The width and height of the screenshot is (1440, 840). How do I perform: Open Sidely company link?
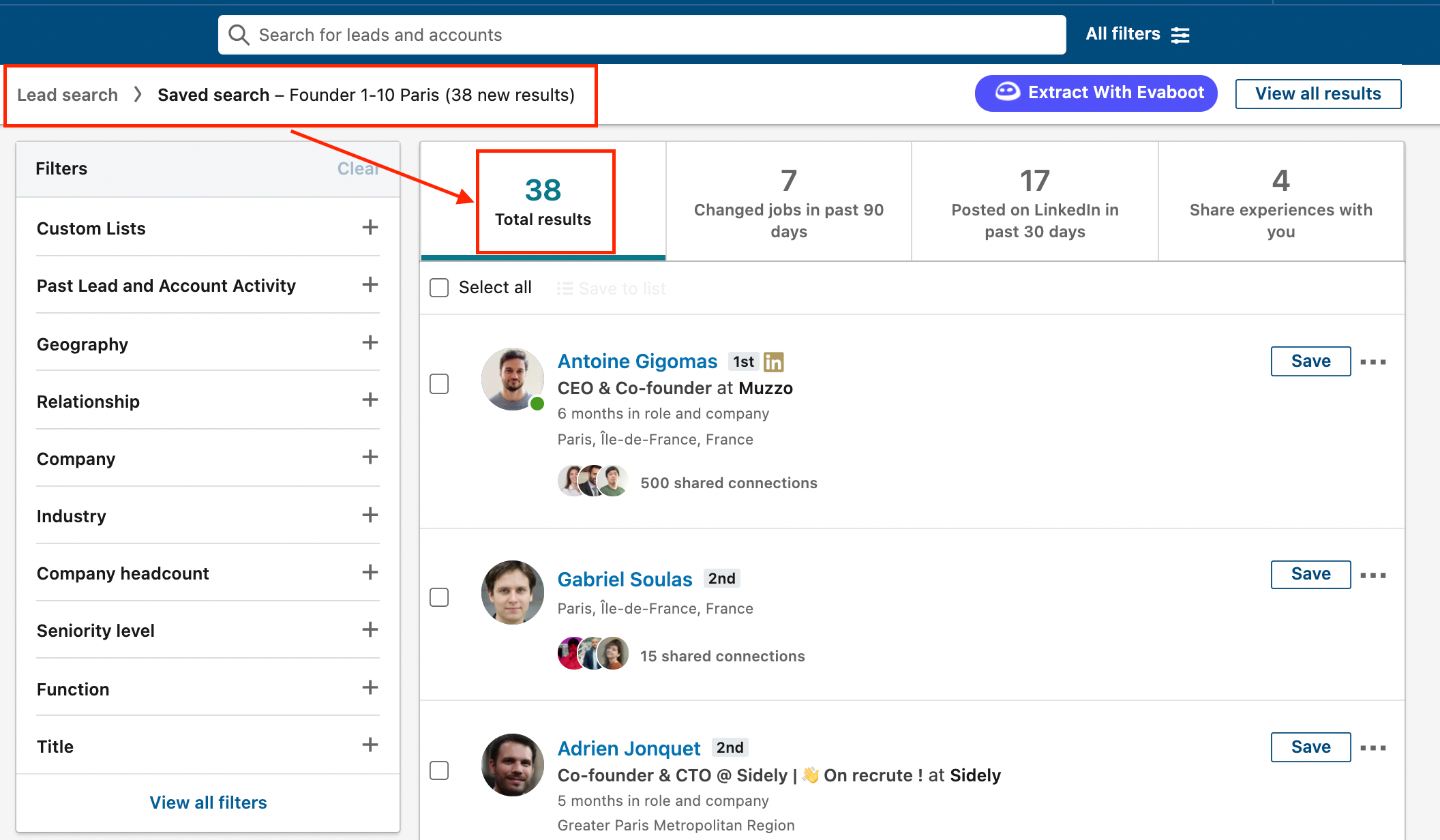975,775
